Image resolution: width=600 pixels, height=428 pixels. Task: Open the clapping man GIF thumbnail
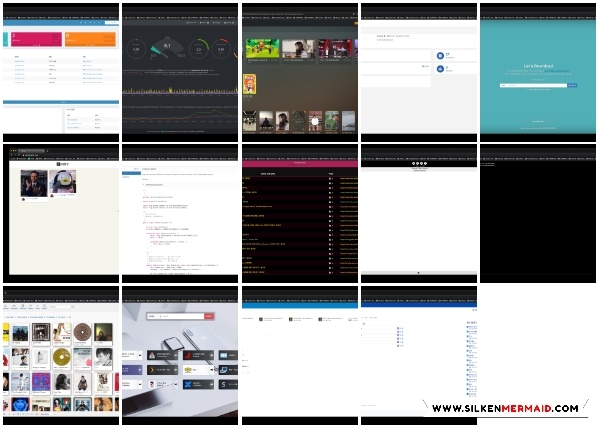point(34,184)
